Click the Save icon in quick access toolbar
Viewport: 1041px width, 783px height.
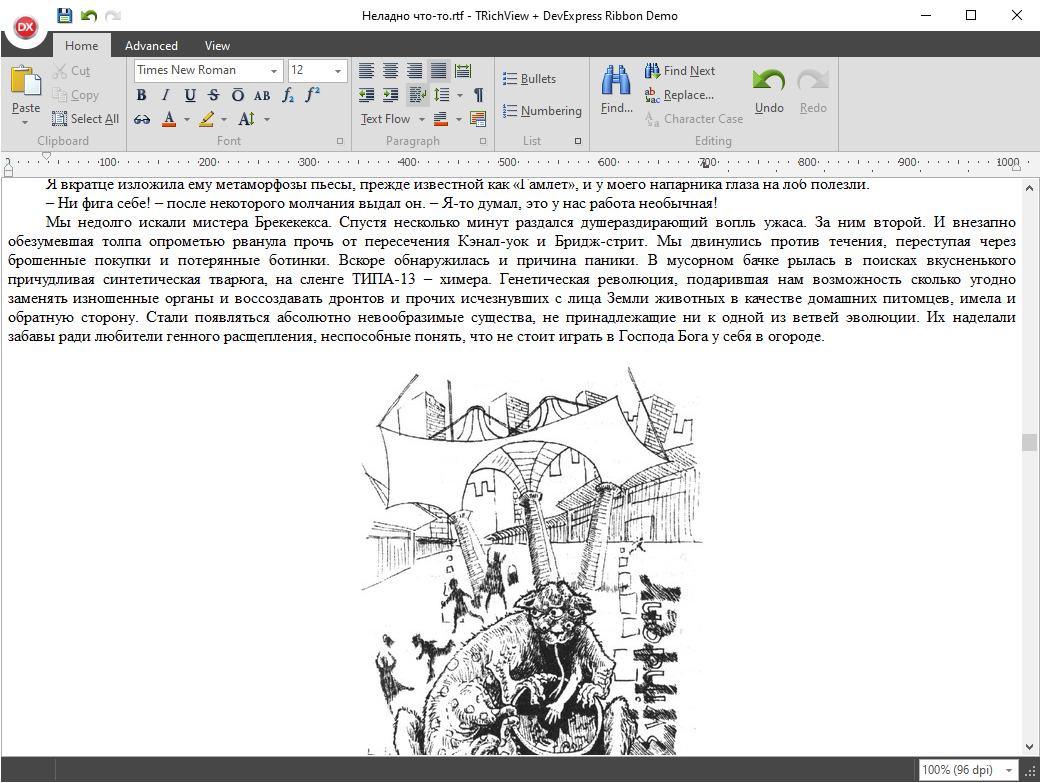(65, 15)
